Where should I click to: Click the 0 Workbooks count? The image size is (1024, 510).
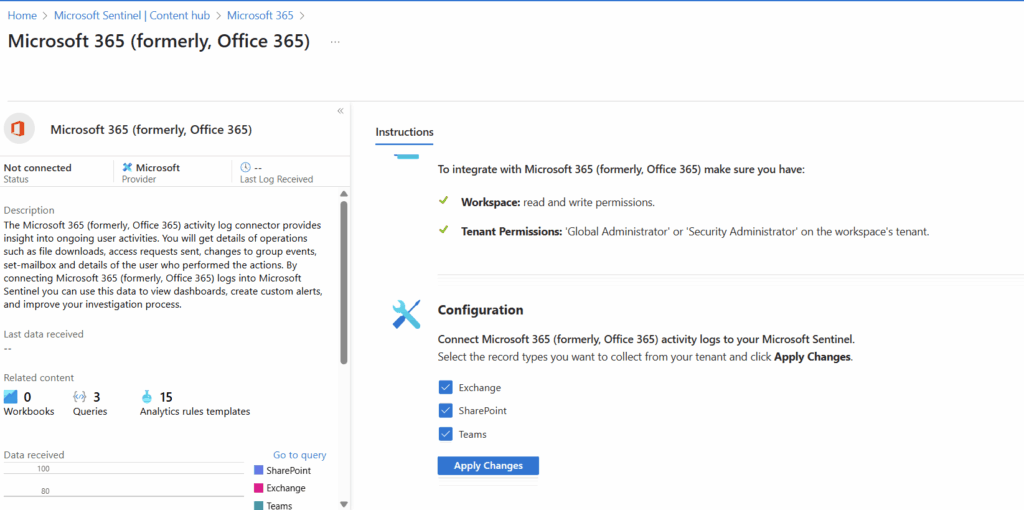tap(27, 397)
